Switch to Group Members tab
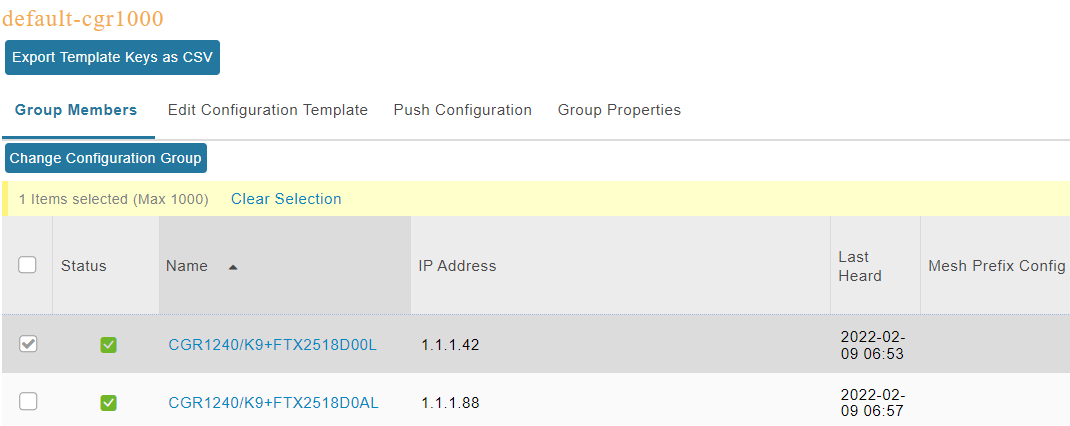 76,110
